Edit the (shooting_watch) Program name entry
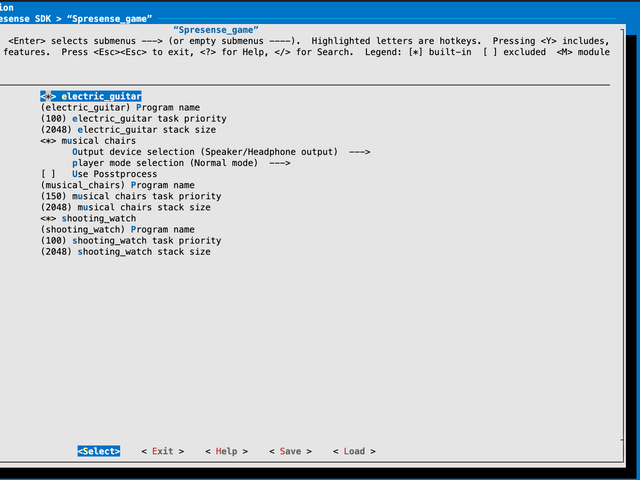640x480 pixels. click(x=118, y=229)
